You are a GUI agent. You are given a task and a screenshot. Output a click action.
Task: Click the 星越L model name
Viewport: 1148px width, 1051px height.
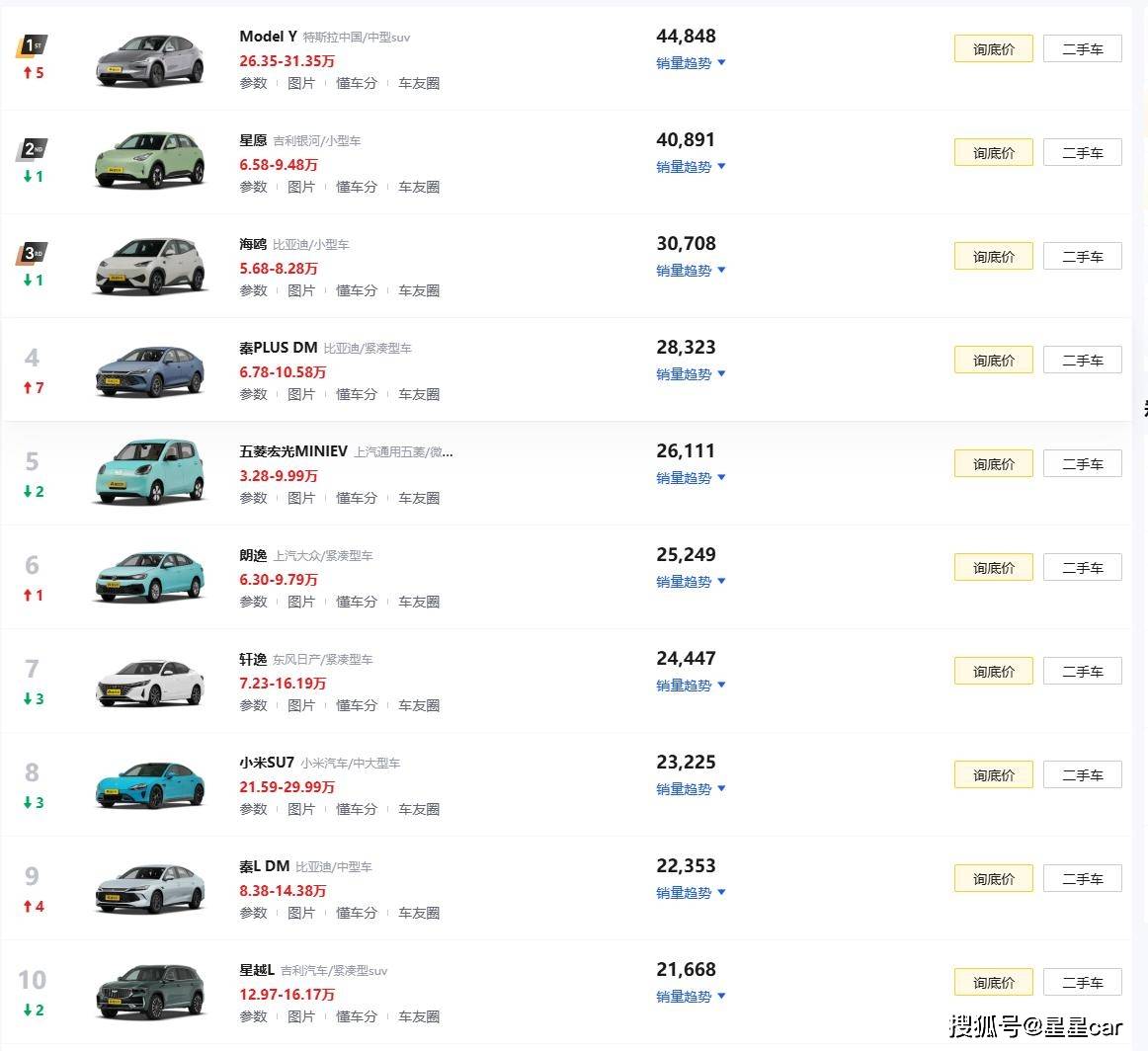pos(257,970)
